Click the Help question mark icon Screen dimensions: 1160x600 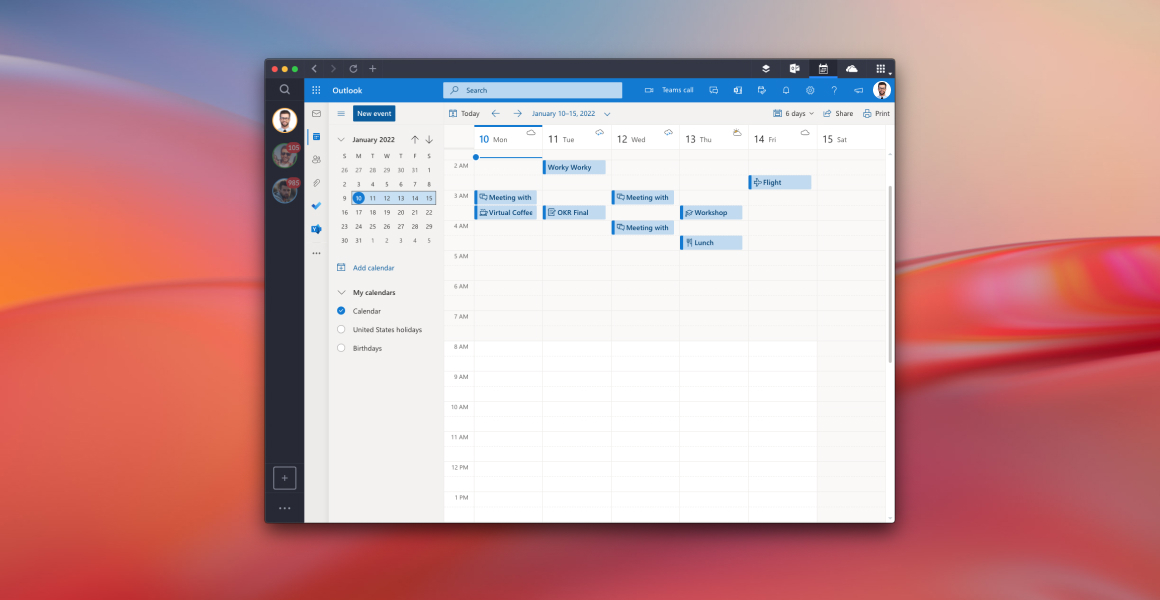click(x=834, y=90)
